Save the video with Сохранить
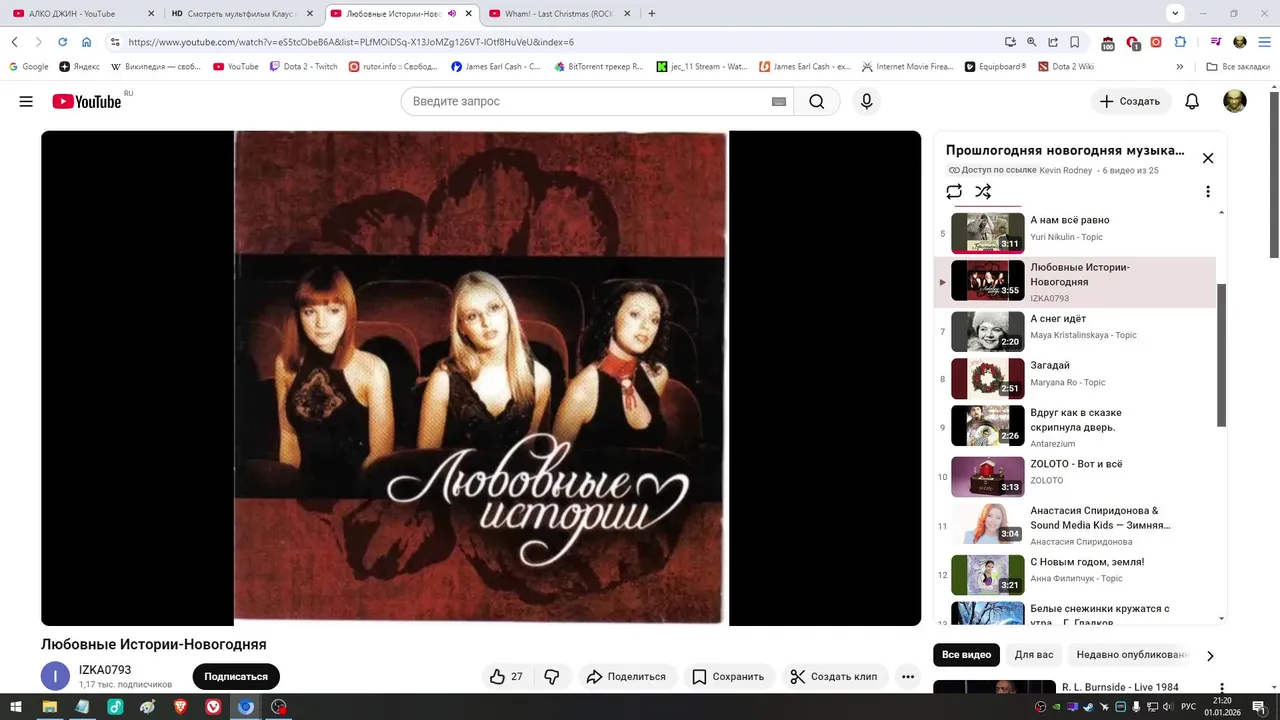The width and height of the screenshot is (1280, 720). pos(728,677)
